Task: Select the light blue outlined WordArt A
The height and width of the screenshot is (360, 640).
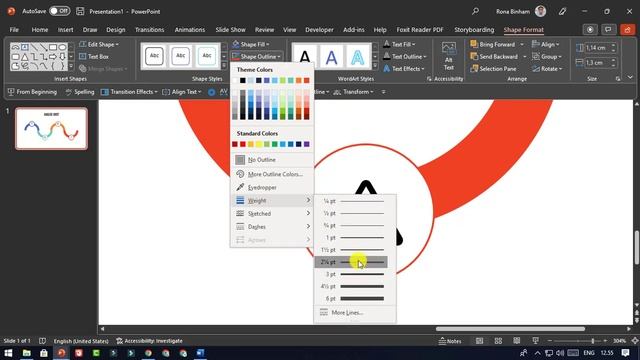Action: pos(358,56)
